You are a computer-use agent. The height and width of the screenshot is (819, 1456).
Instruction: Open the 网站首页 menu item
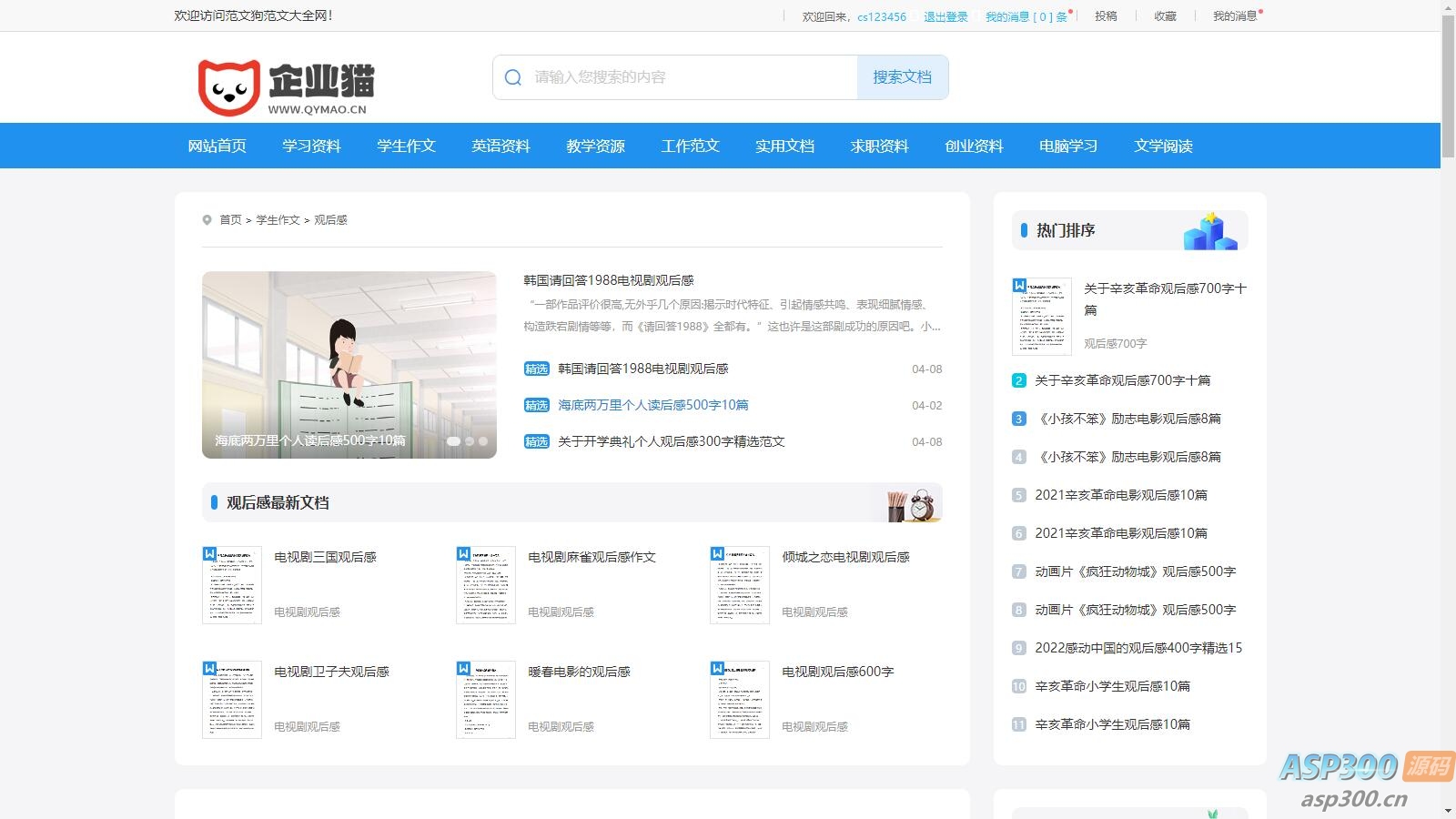(216, 146)
